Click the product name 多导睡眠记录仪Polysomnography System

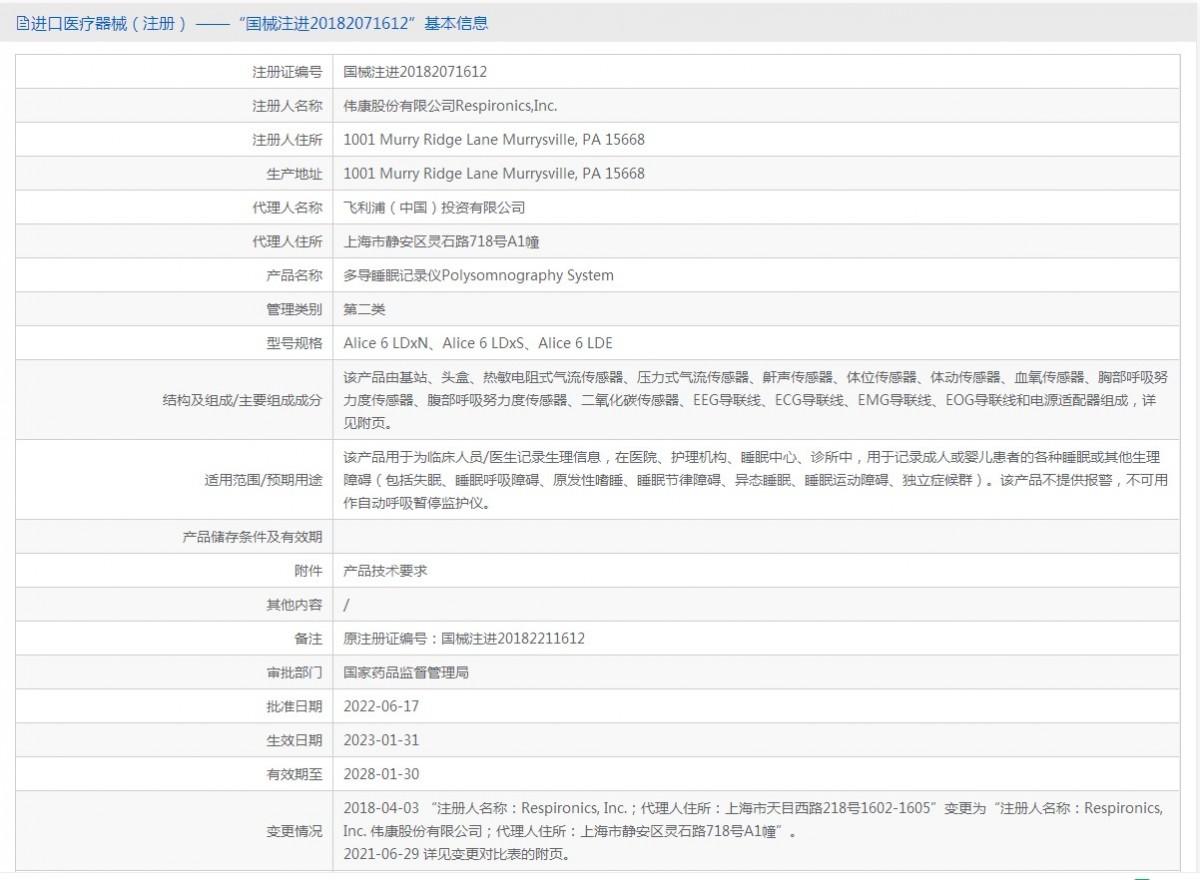478,276
